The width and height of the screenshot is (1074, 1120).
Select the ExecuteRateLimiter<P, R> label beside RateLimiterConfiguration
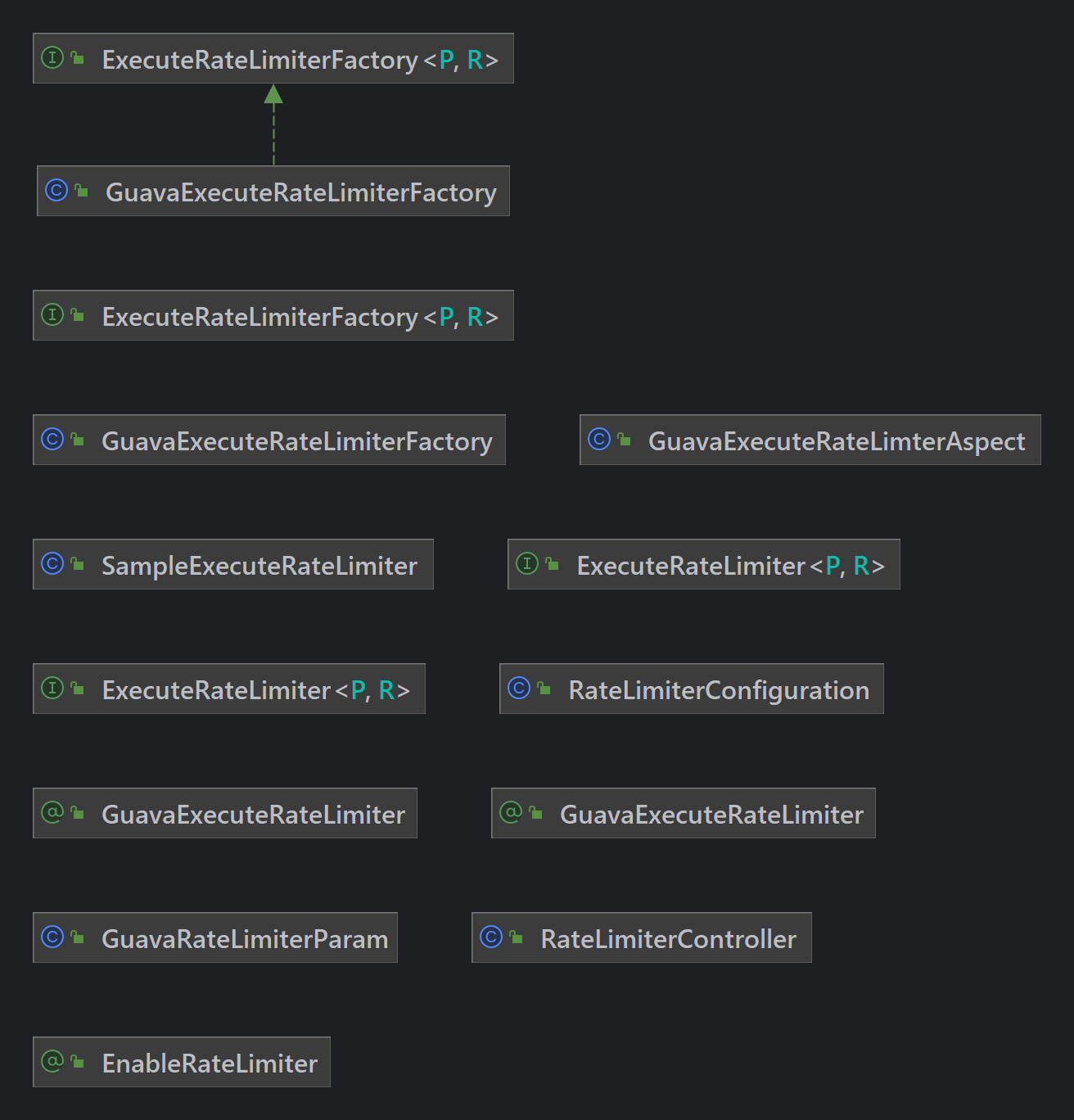[256, 690]
